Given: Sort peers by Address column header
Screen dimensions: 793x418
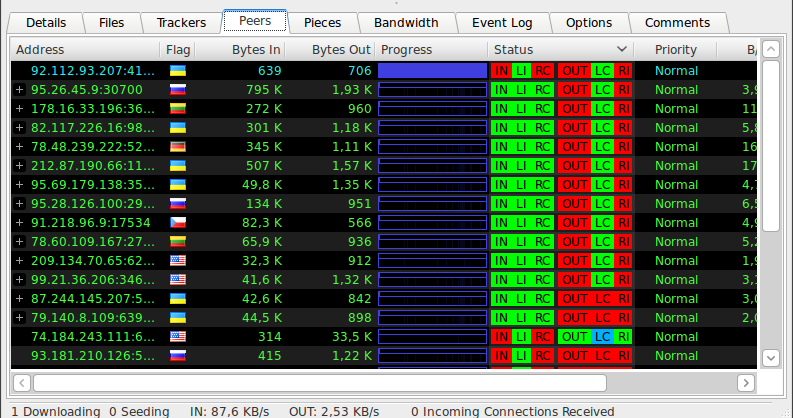Looking at the screenshot, I should (85, 50).
